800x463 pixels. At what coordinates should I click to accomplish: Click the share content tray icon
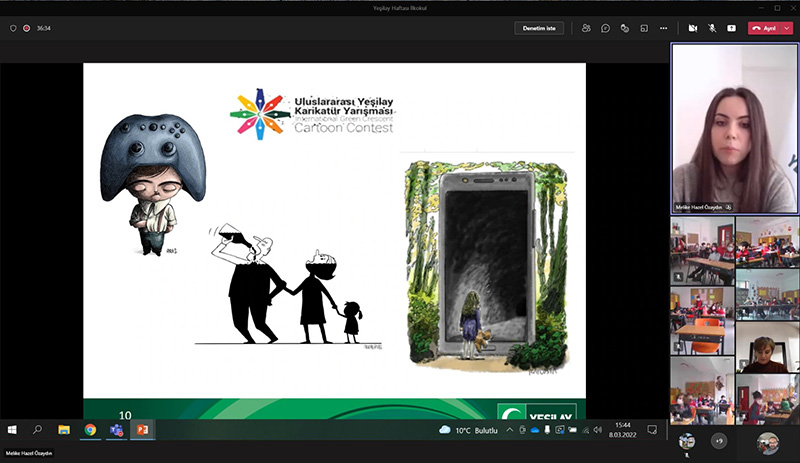point(732,28)
